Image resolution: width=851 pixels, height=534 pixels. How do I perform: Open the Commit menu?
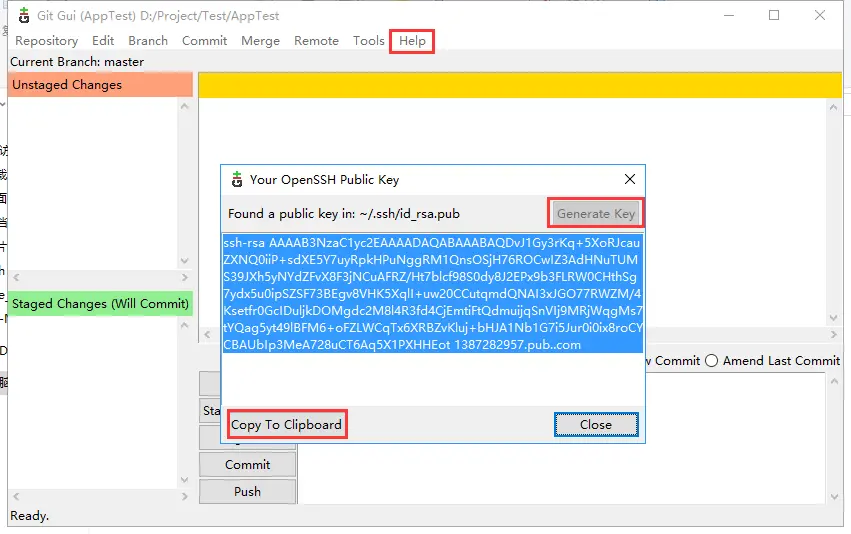204,41
